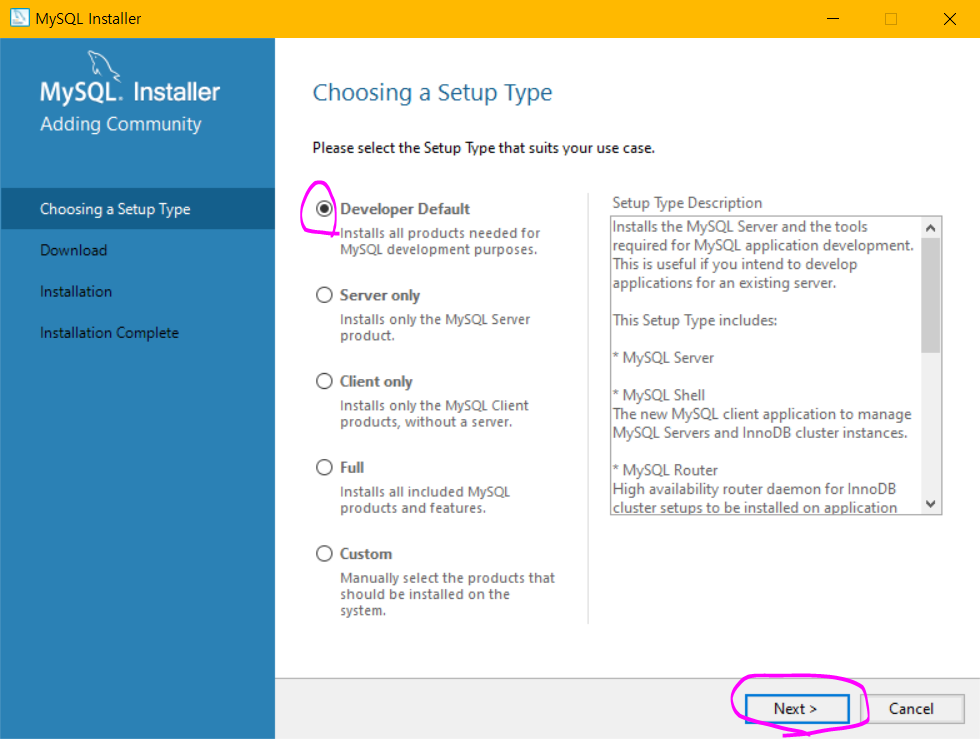The width and height of the screenshot is (980, 739).
Task: Click 'Please select the Setup Type' instruction text
Action: (484, 148)
